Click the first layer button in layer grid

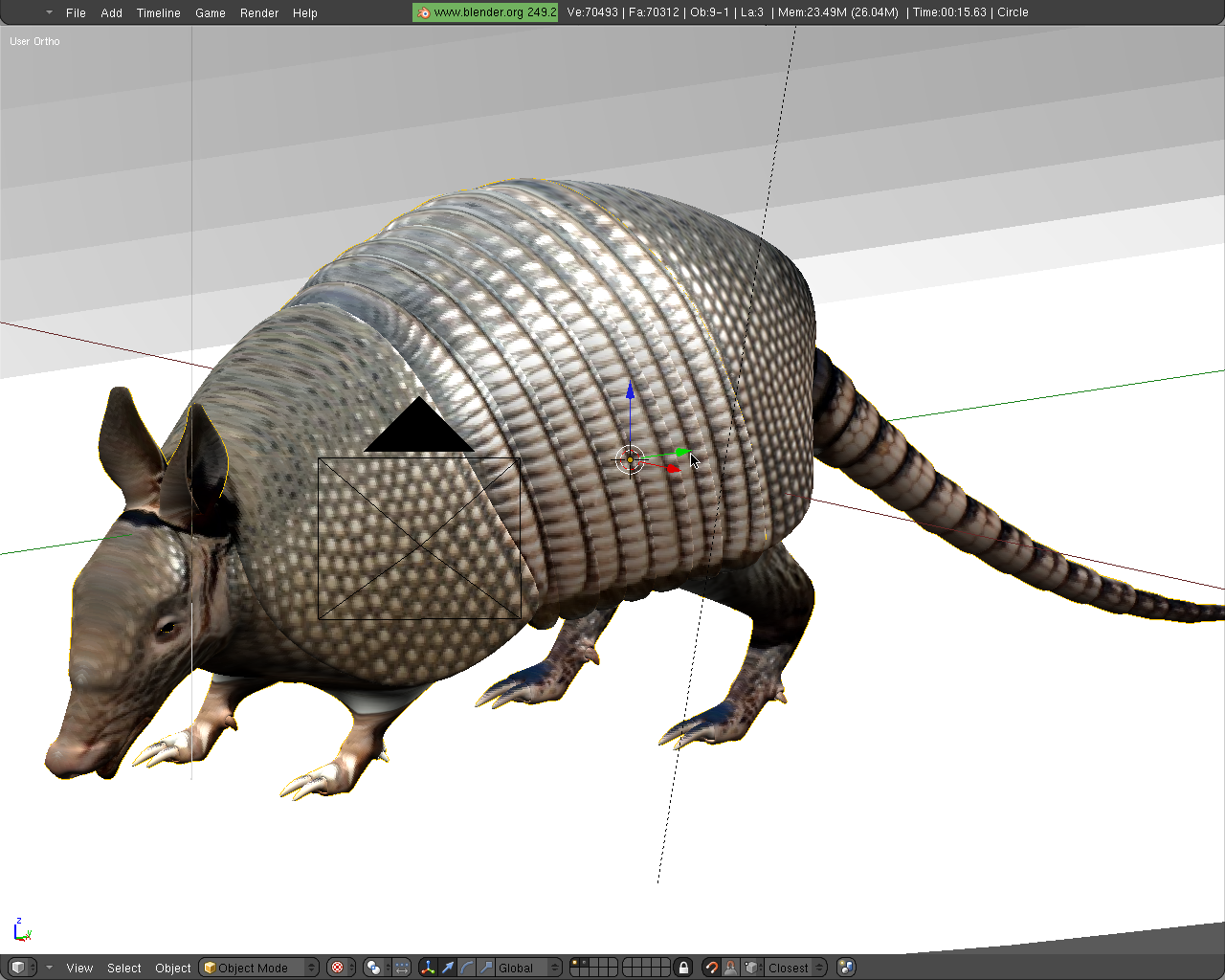click(574, 963)
